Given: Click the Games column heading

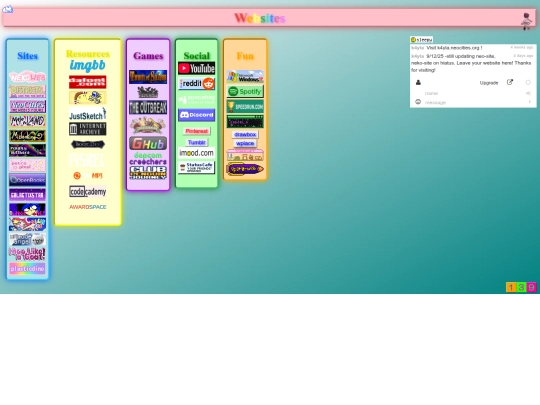Looking at the screenshot, I should coord(148,56).
